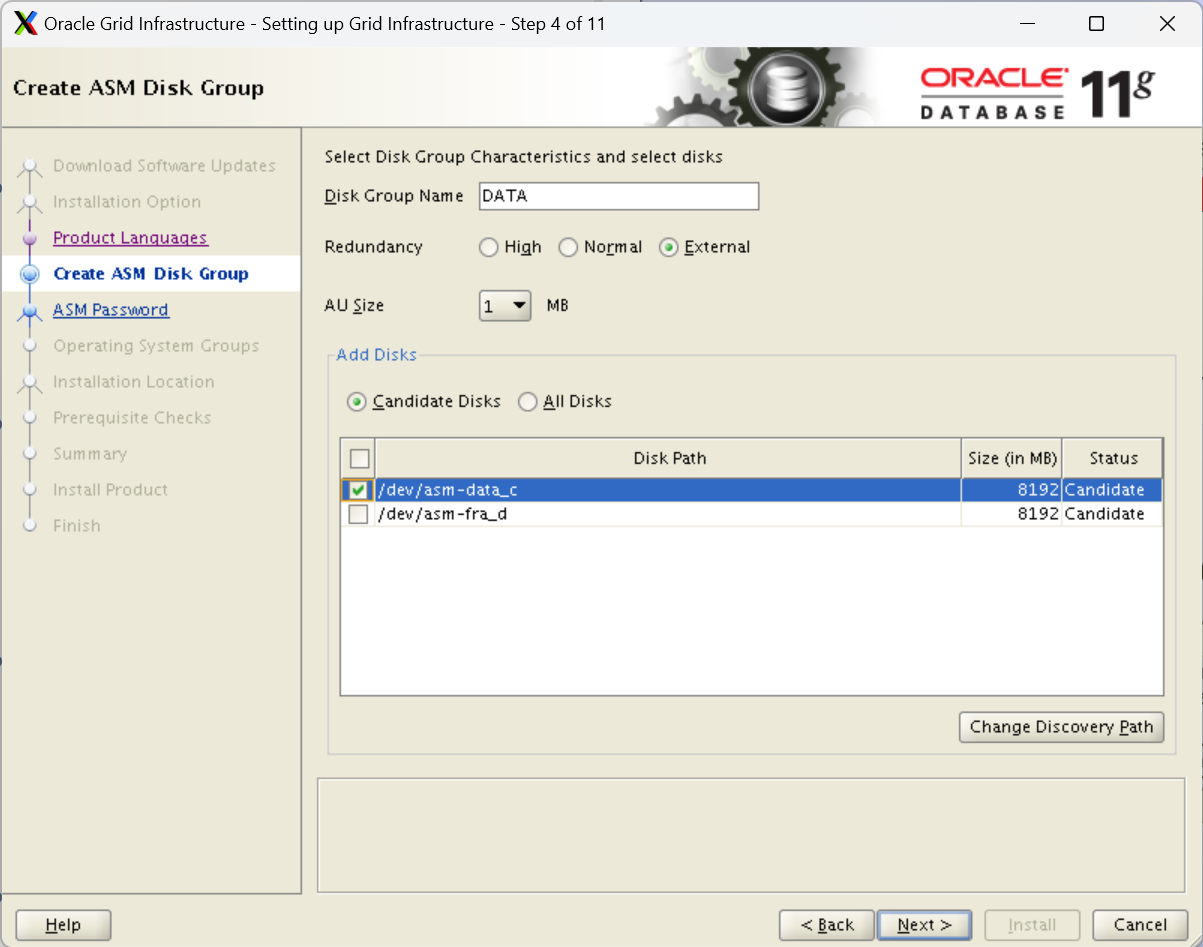
Task: Click the disabled Install button
Action: pos(1033,925)
